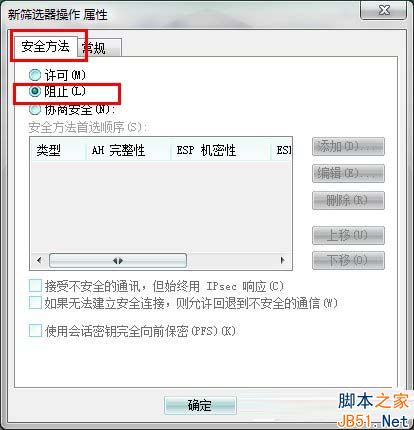Check 如果无法建立安全连接 fallback option
This screenshot has height=430, width=414.
[x=35, y=303]
